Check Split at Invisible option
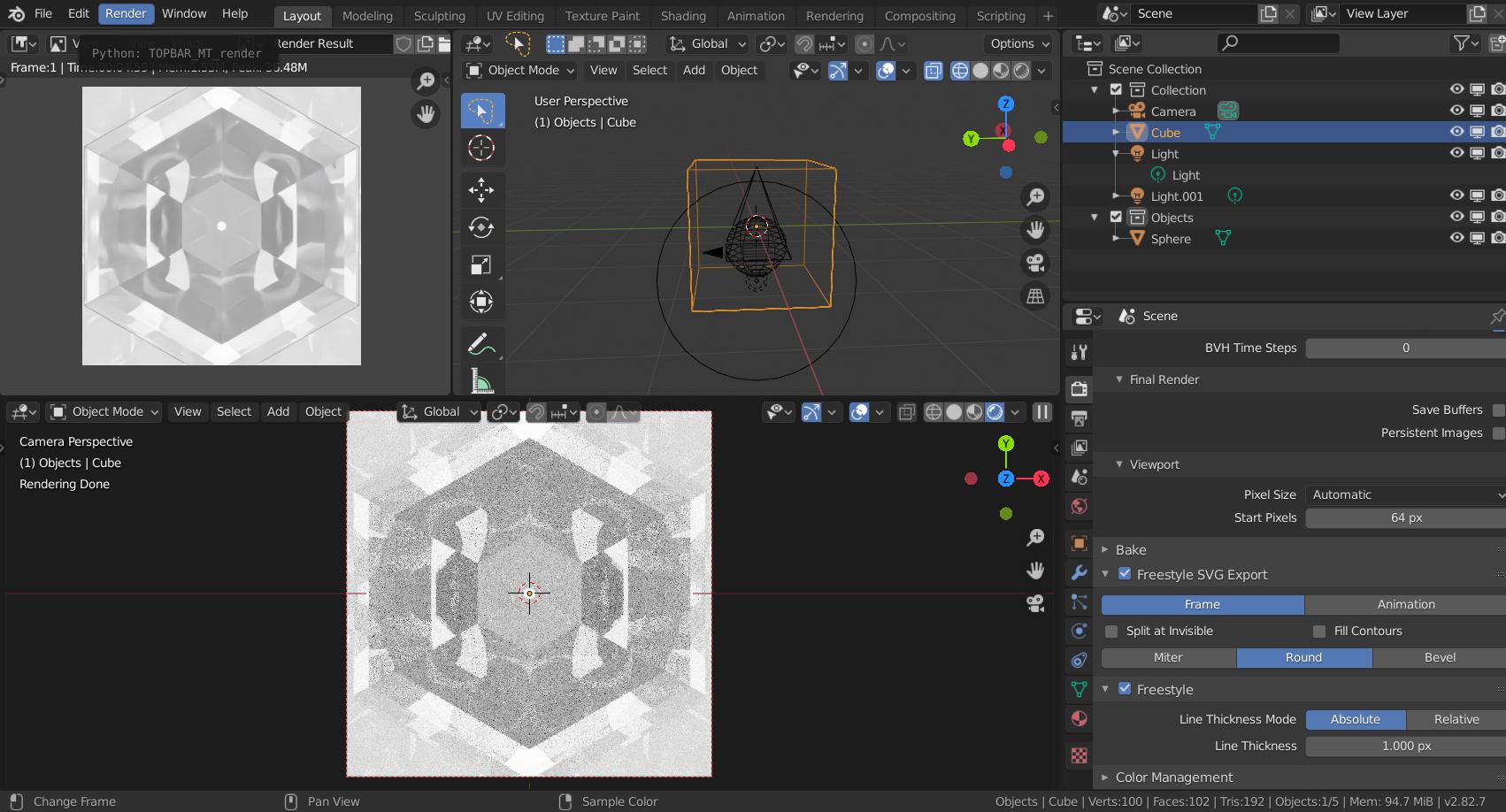Screen dimensions: 1506x812 (x=1111, y=631)
